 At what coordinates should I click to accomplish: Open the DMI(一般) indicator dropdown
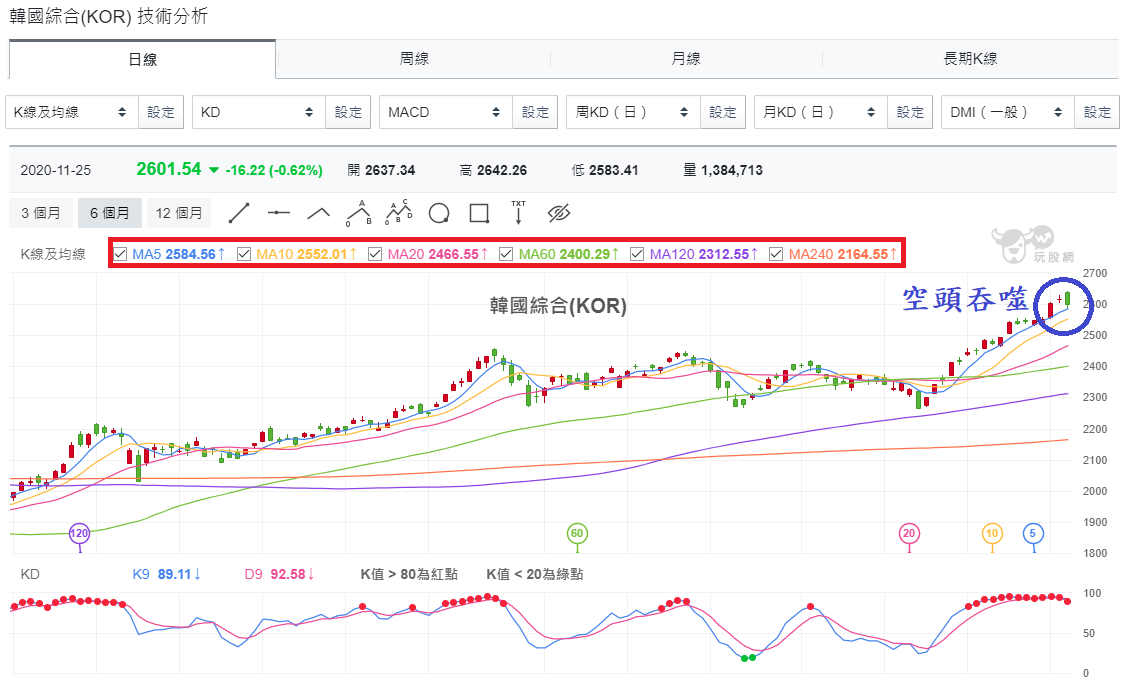(x=1007, y=112)
